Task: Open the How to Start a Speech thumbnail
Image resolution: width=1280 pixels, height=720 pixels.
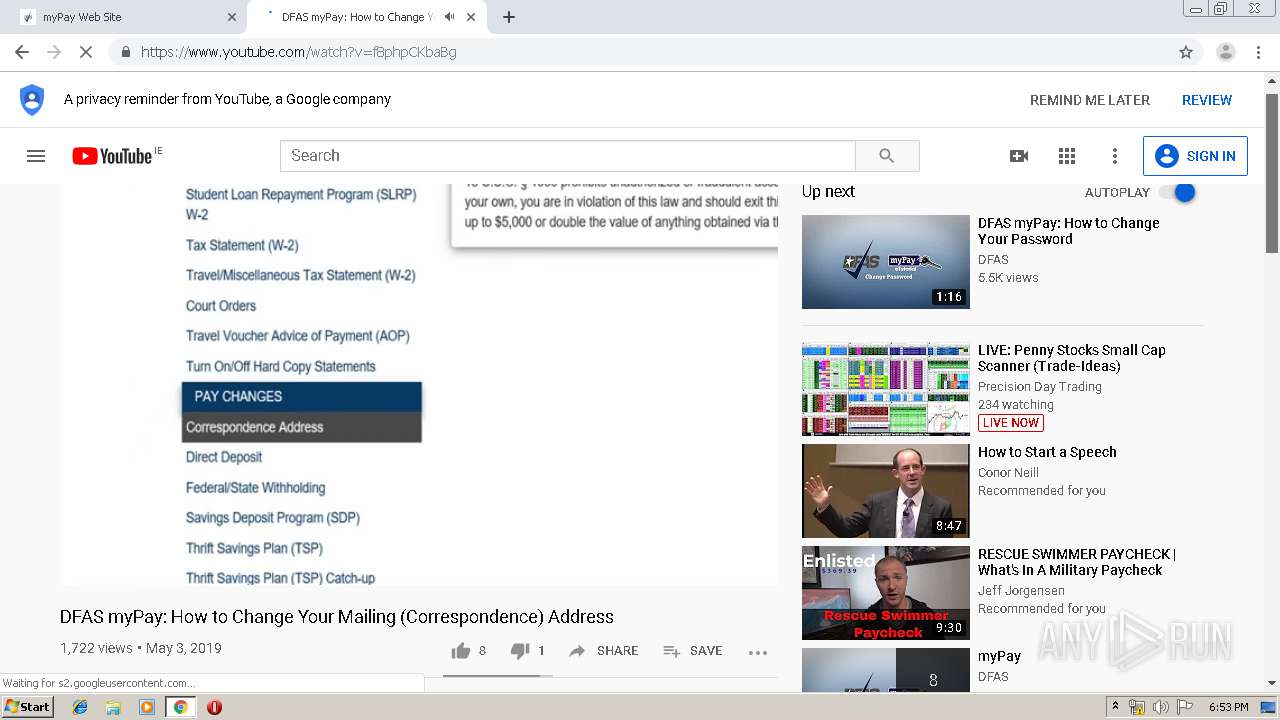Action: (x=886, y=491)
